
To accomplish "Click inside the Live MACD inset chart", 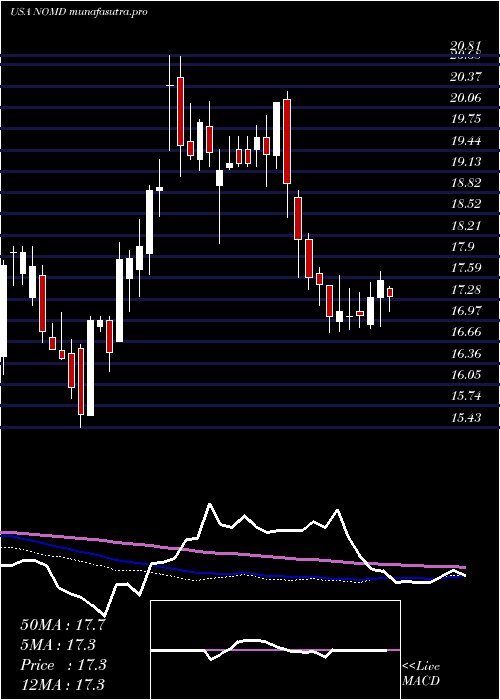I will click(275, 650).
